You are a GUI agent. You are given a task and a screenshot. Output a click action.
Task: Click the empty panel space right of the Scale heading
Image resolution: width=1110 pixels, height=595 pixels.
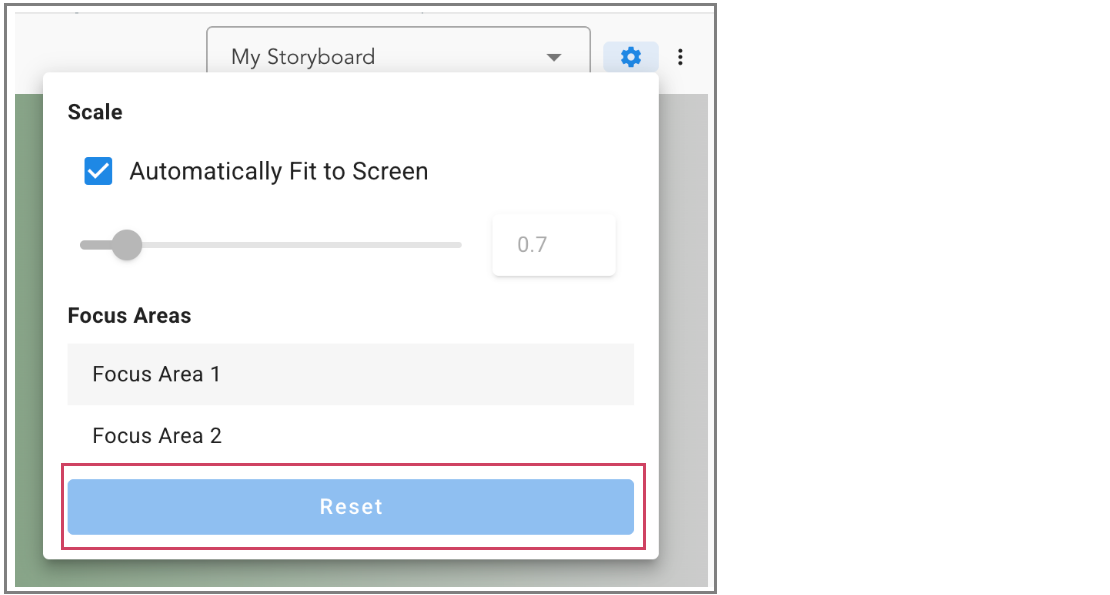tap(400, 112)
